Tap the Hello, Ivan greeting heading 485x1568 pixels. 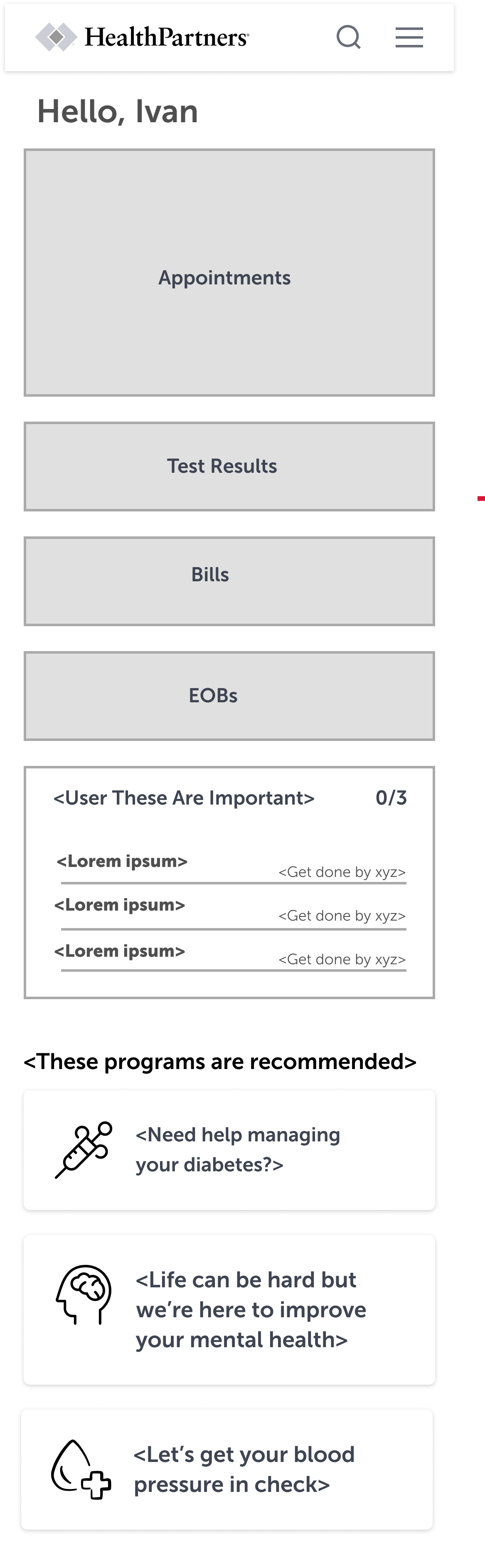pyautogui.click(x=118, y=111)
